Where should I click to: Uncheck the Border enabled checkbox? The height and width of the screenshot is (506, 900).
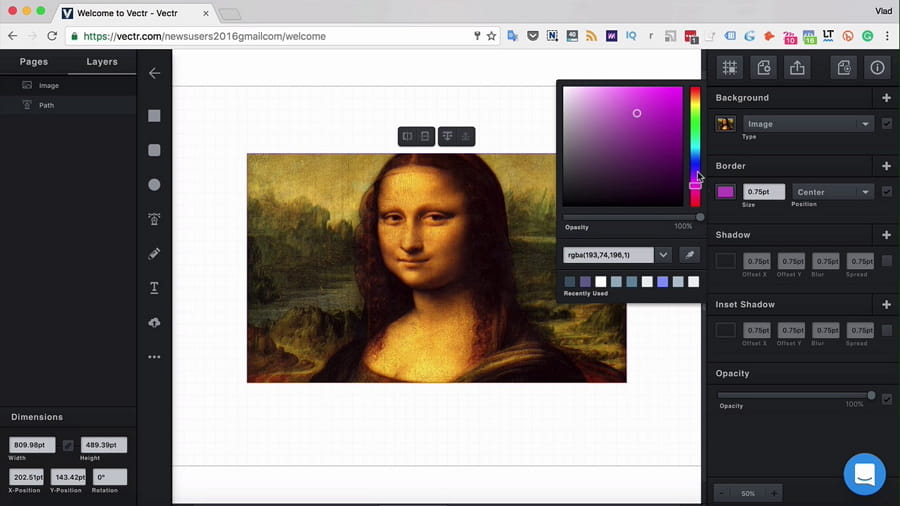point(886,191)
